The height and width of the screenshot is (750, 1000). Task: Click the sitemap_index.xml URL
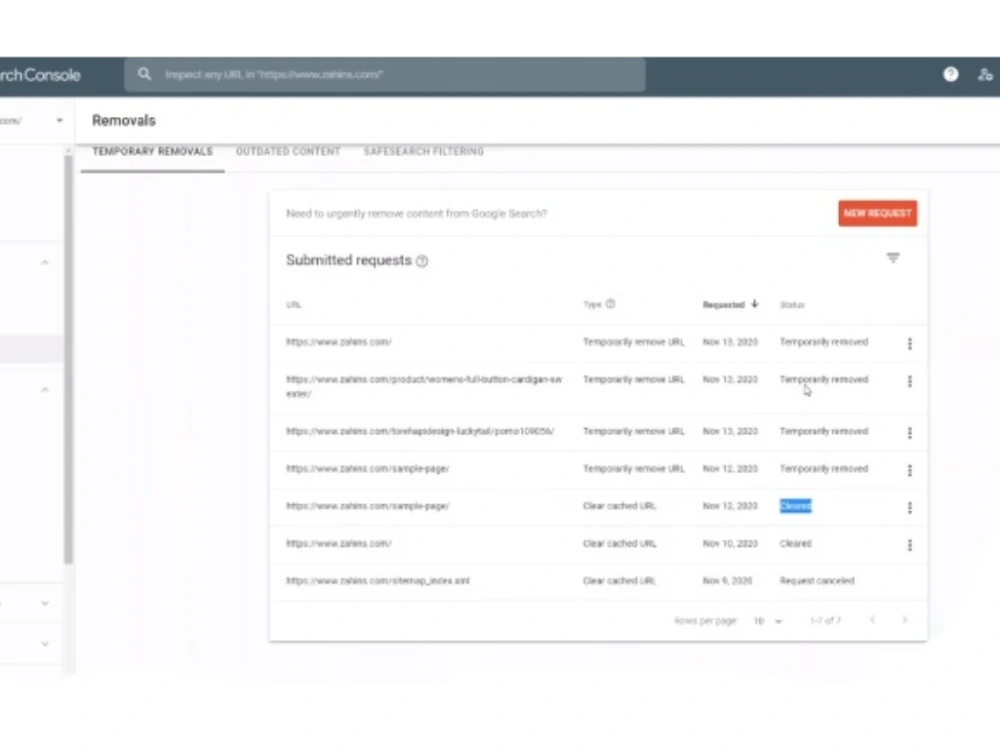(x=378, y=581)
